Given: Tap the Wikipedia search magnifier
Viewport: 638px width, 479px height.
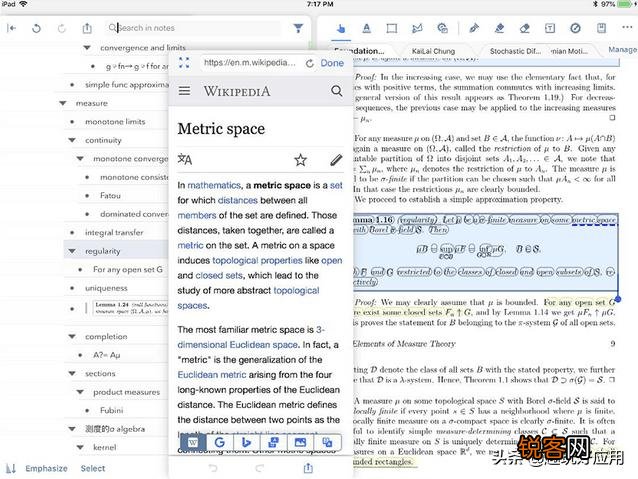Looking at the screenshot, I should (x=336, y=91).
